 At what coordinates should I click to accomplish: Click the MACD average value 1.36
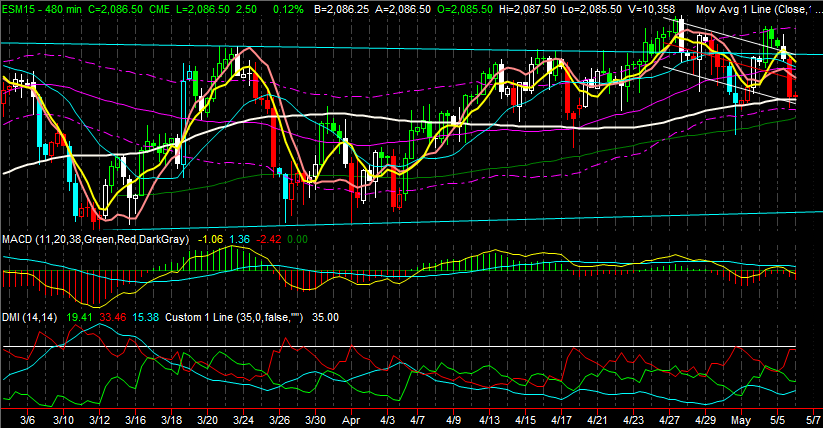click(x=239, y=239)
